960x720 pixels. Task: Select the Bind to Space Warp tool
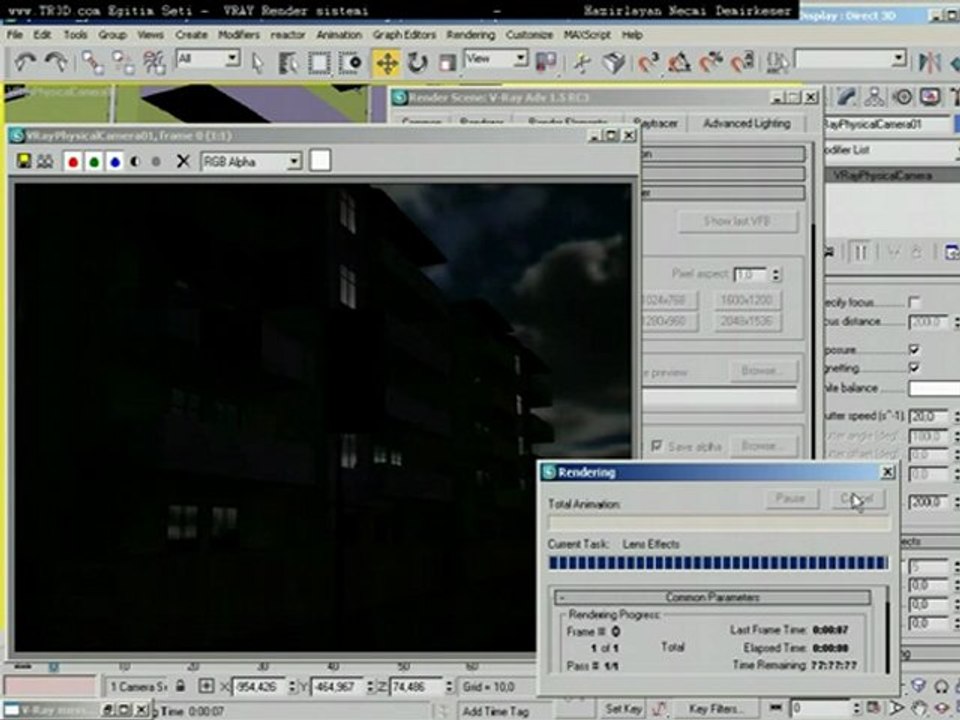[154, 62]
